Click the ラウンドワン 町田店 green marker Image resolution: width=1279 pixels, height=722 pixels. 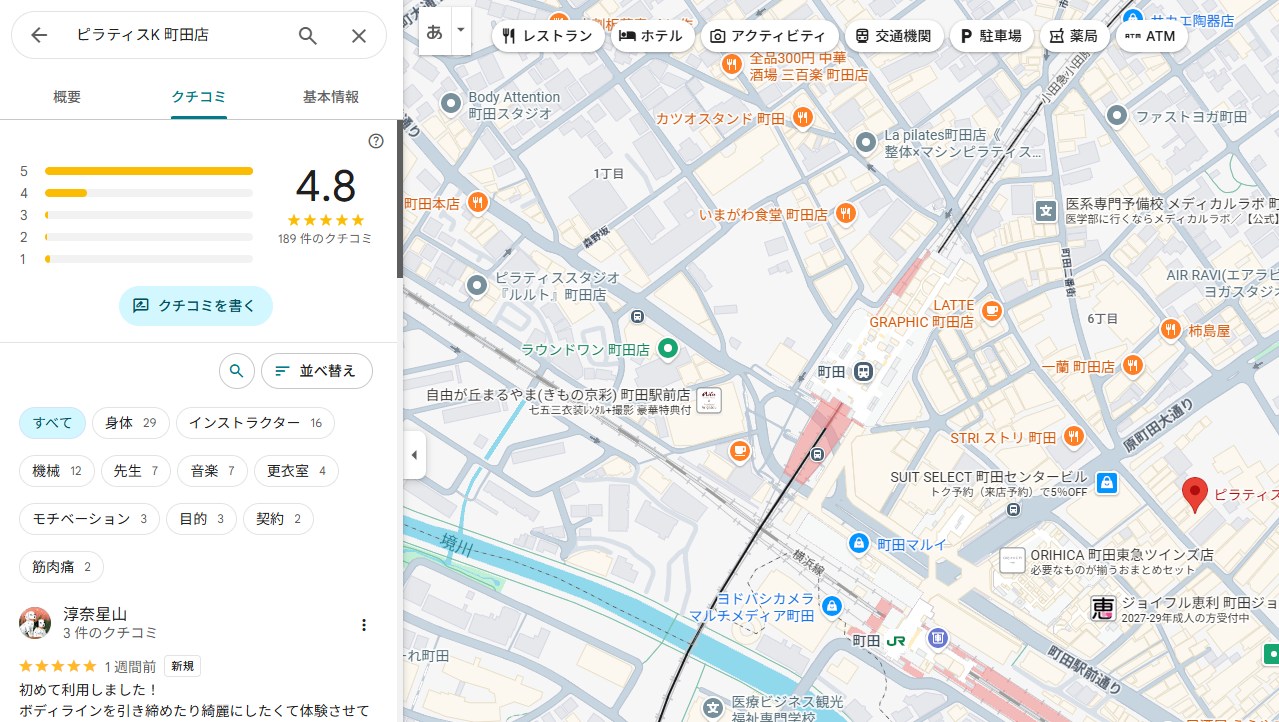click(668, 349)
